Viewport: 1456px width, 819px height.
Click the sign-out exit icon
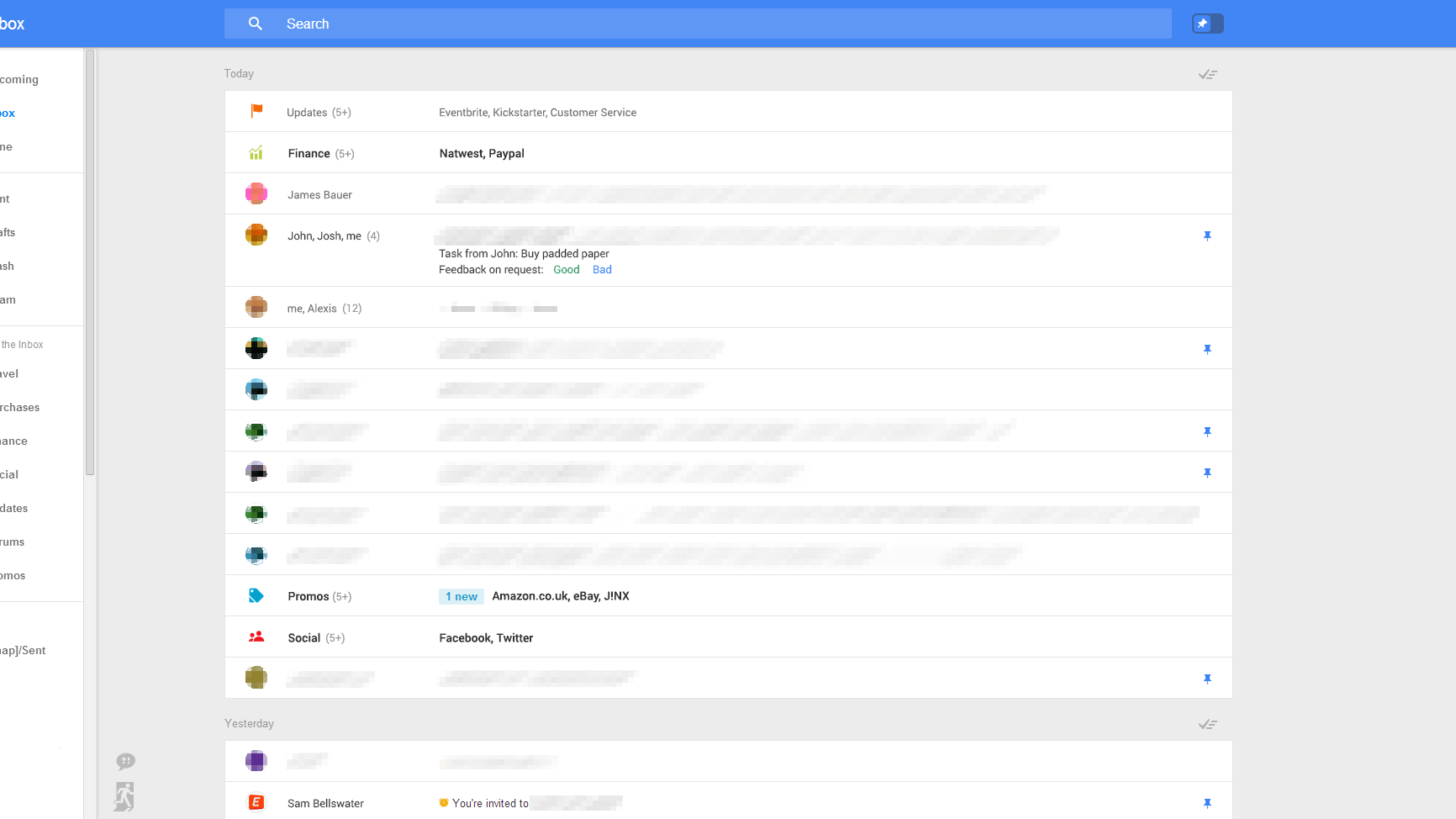coord(125,795)
